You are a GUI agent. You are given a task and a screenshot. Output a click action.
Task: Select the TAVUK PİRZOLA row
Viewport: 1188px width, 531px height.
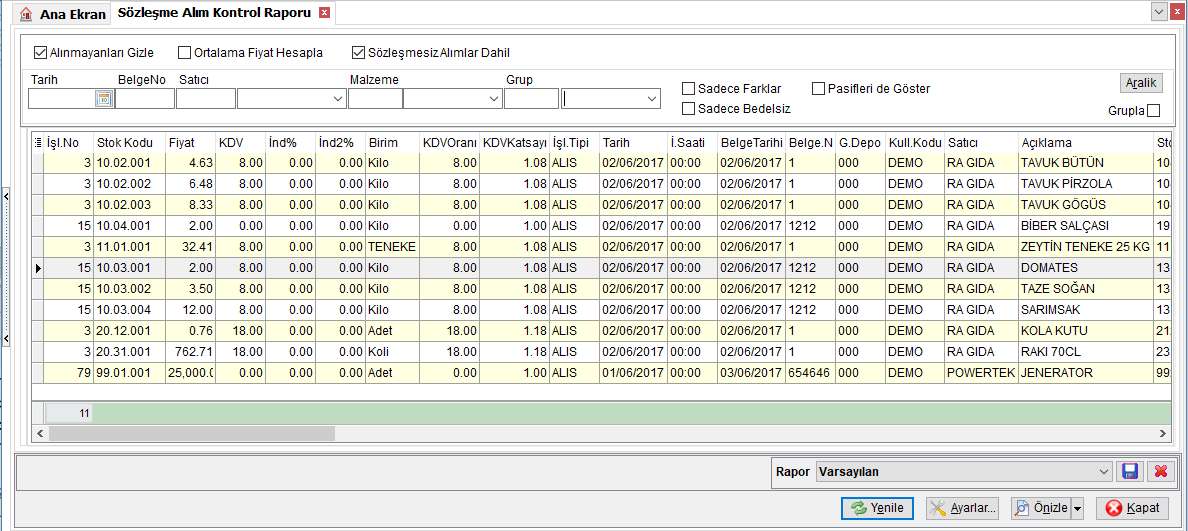click(x=601, y=183)
